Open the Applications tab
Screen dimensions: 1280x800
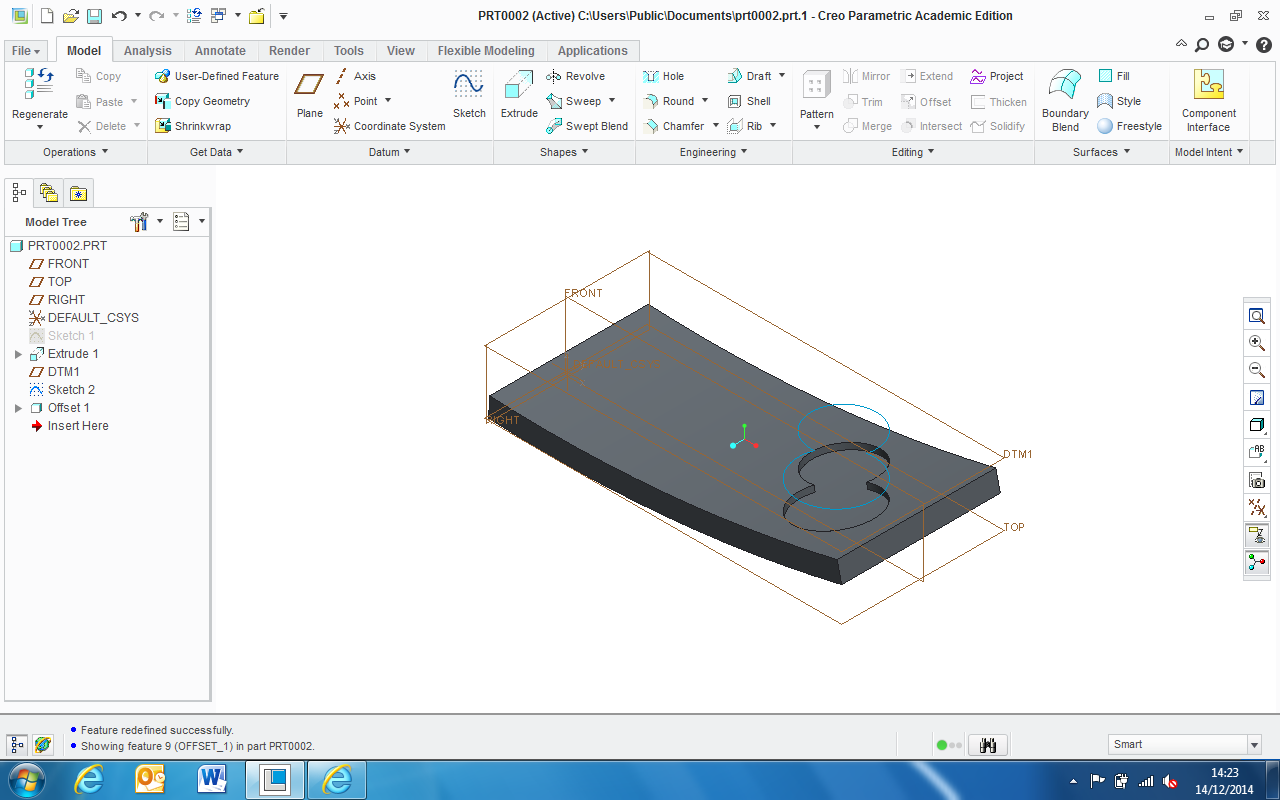(593, 51)
